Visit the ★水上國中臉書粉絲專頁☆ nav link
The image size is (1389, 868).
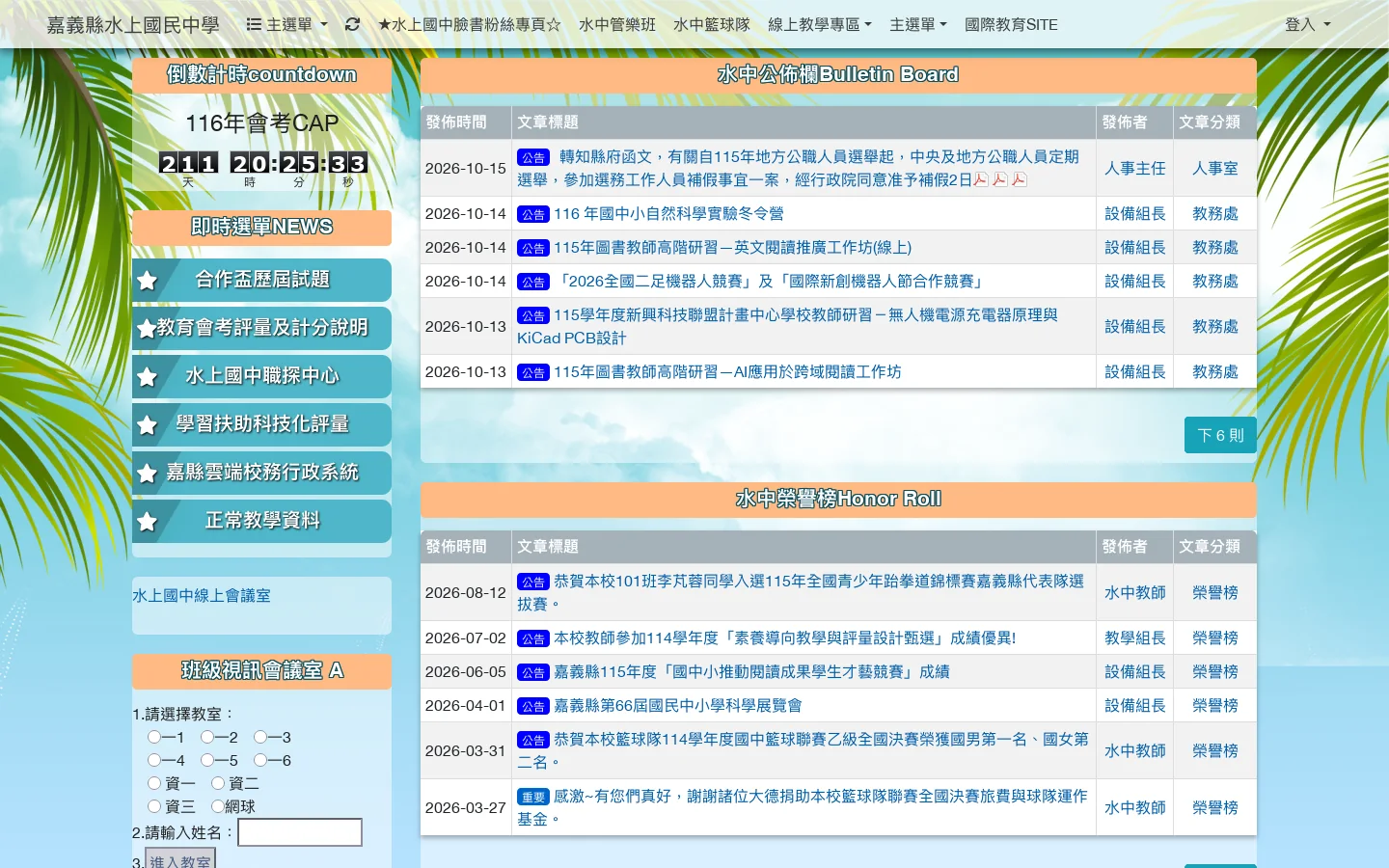[469, 24]
